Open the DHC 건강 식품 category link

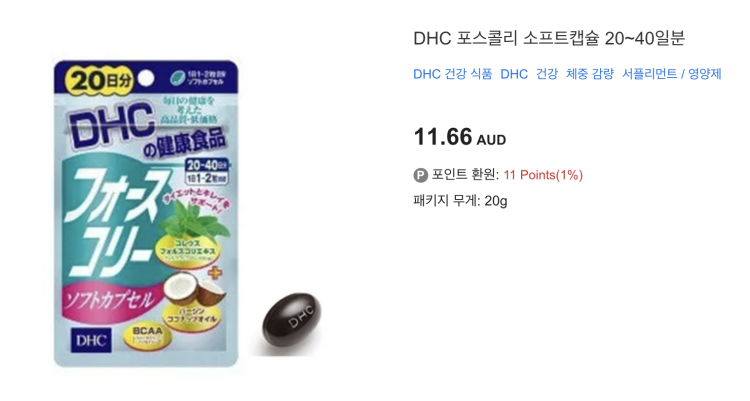click(x=452, y=74)
